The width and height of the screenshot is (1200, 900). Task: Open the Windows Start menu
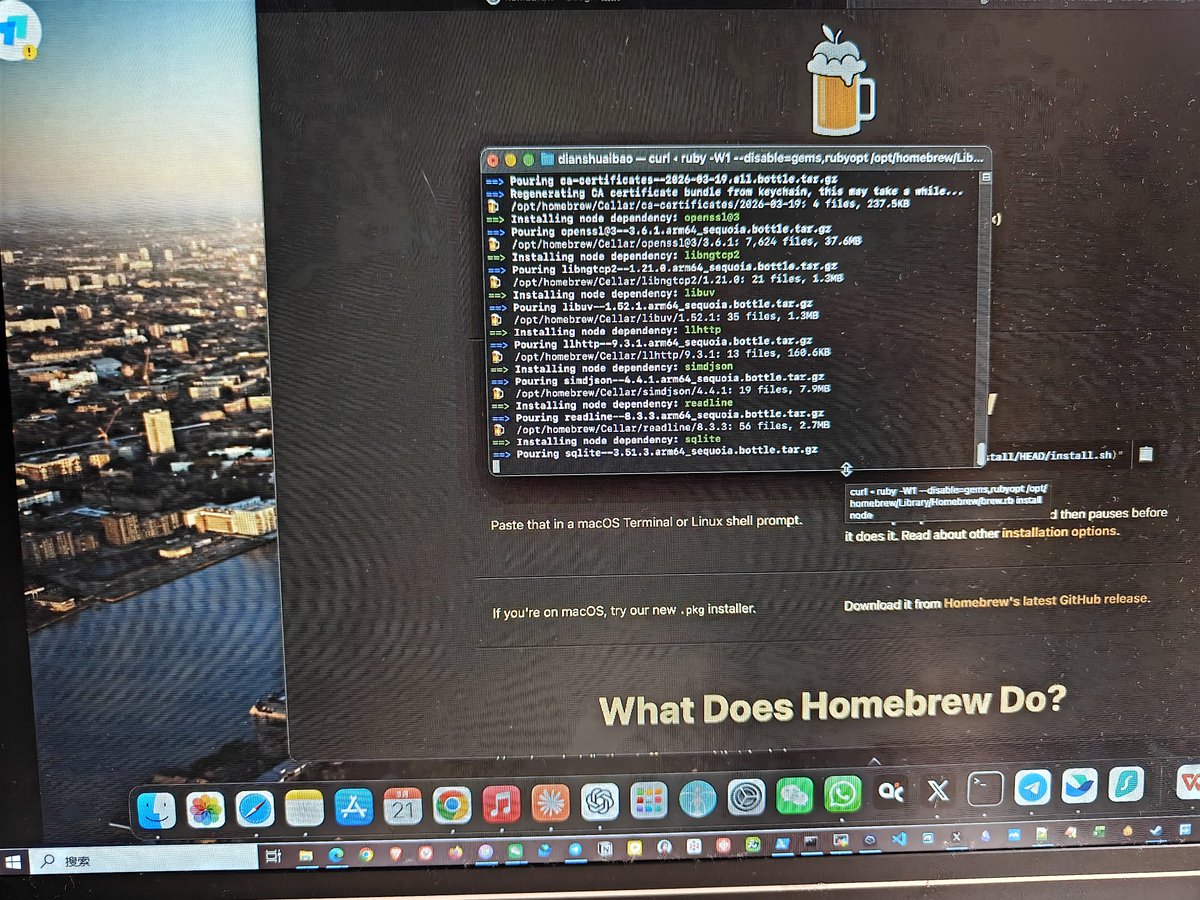[x=14, y=862]
